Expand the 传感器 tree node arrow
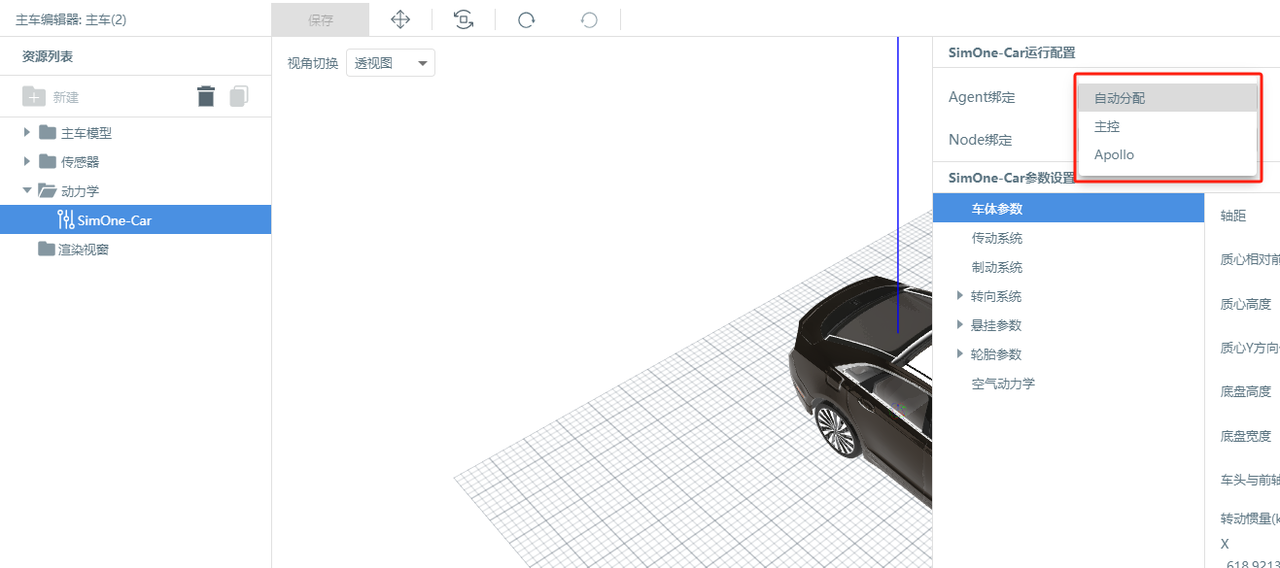Viewport: 1280px width, 568px height. click(x=27, y=161)
